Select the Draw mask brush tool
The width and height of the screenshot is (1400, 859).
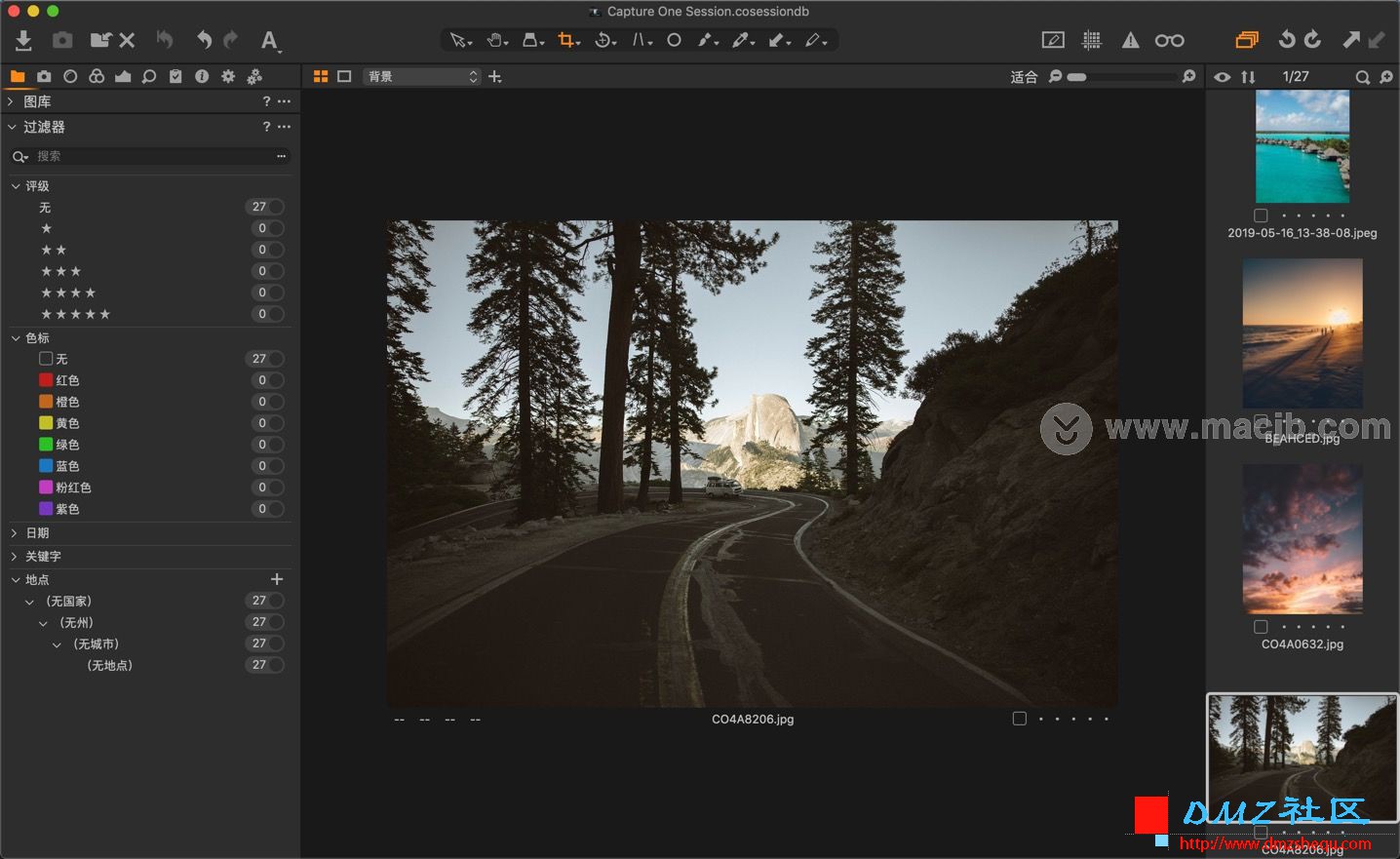[708, 40]
